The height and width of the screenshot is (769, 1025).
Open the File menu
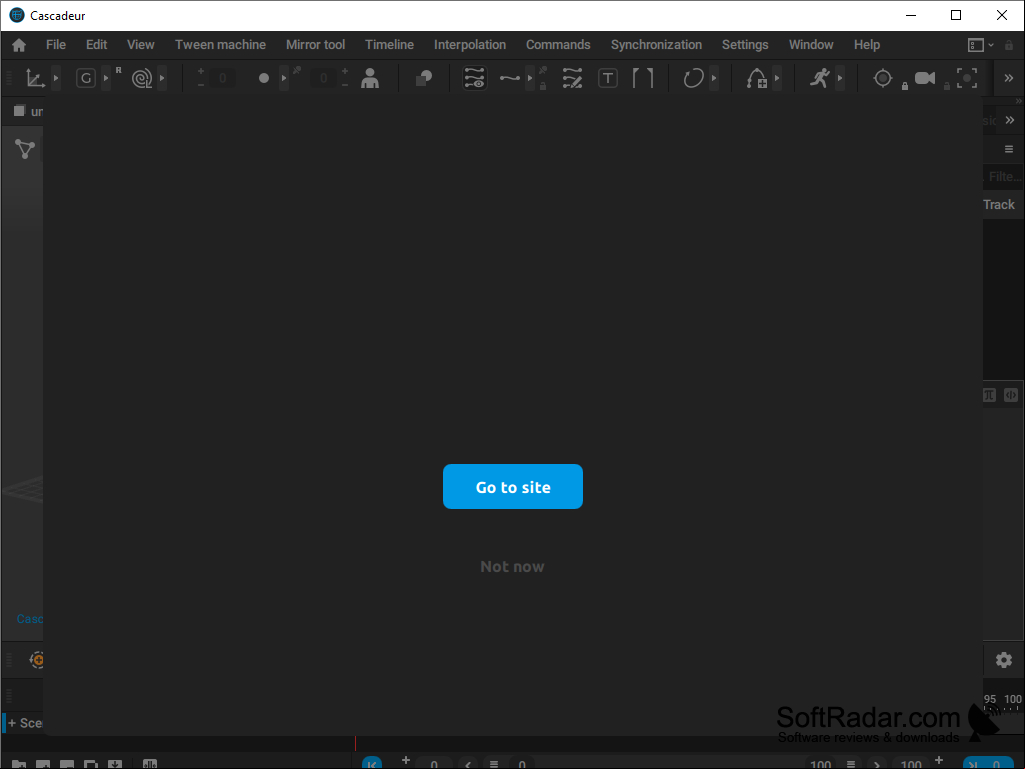[56, 45]
